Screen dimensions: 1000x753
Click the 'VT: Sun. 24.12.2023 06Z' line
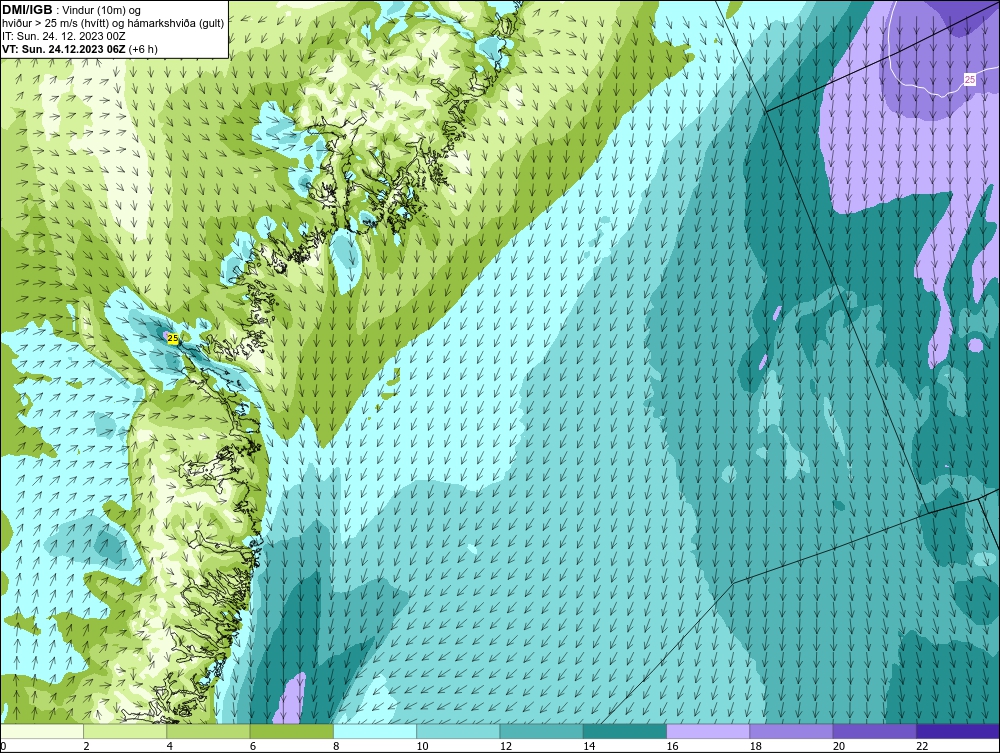(x=80, y=49)
